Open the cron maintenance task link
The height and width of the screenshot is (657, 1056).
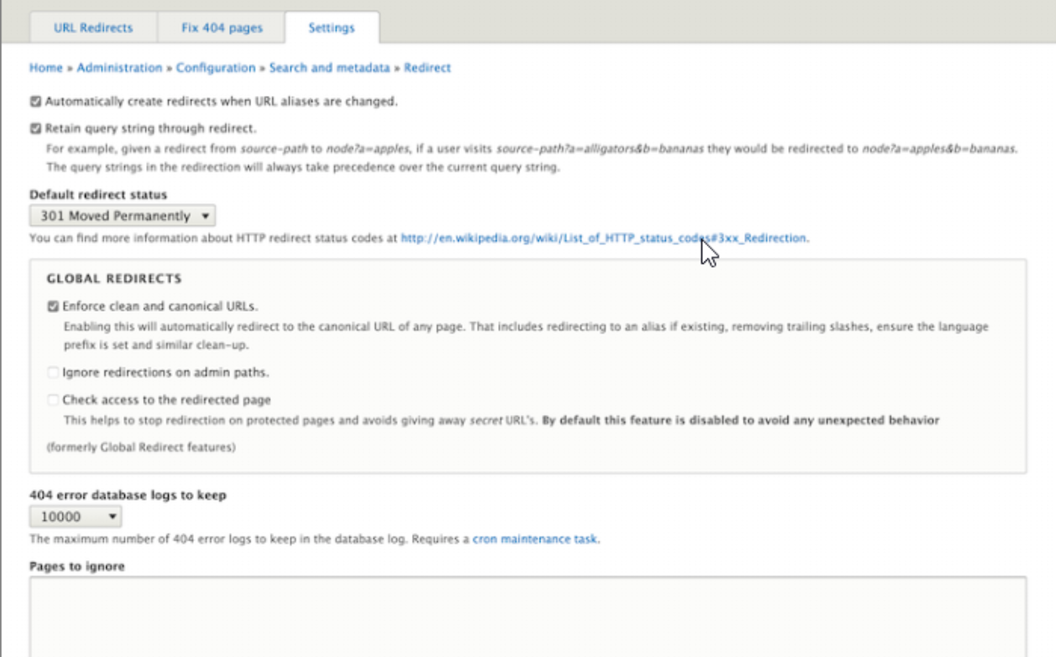(535, 538)
